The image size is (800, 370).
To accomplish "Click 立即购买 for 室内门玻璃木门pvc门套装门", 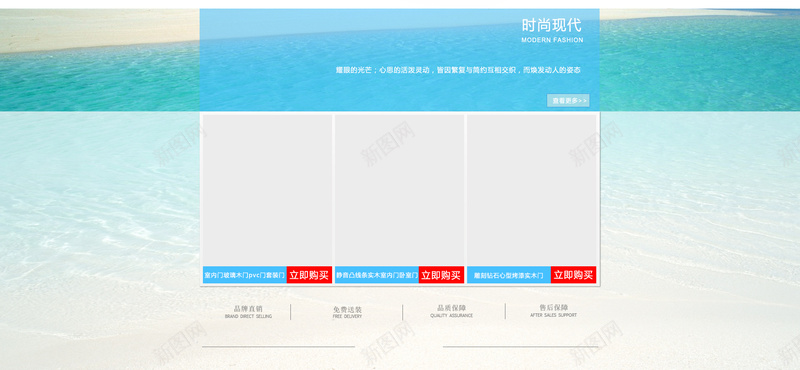I will coord(309,275).
